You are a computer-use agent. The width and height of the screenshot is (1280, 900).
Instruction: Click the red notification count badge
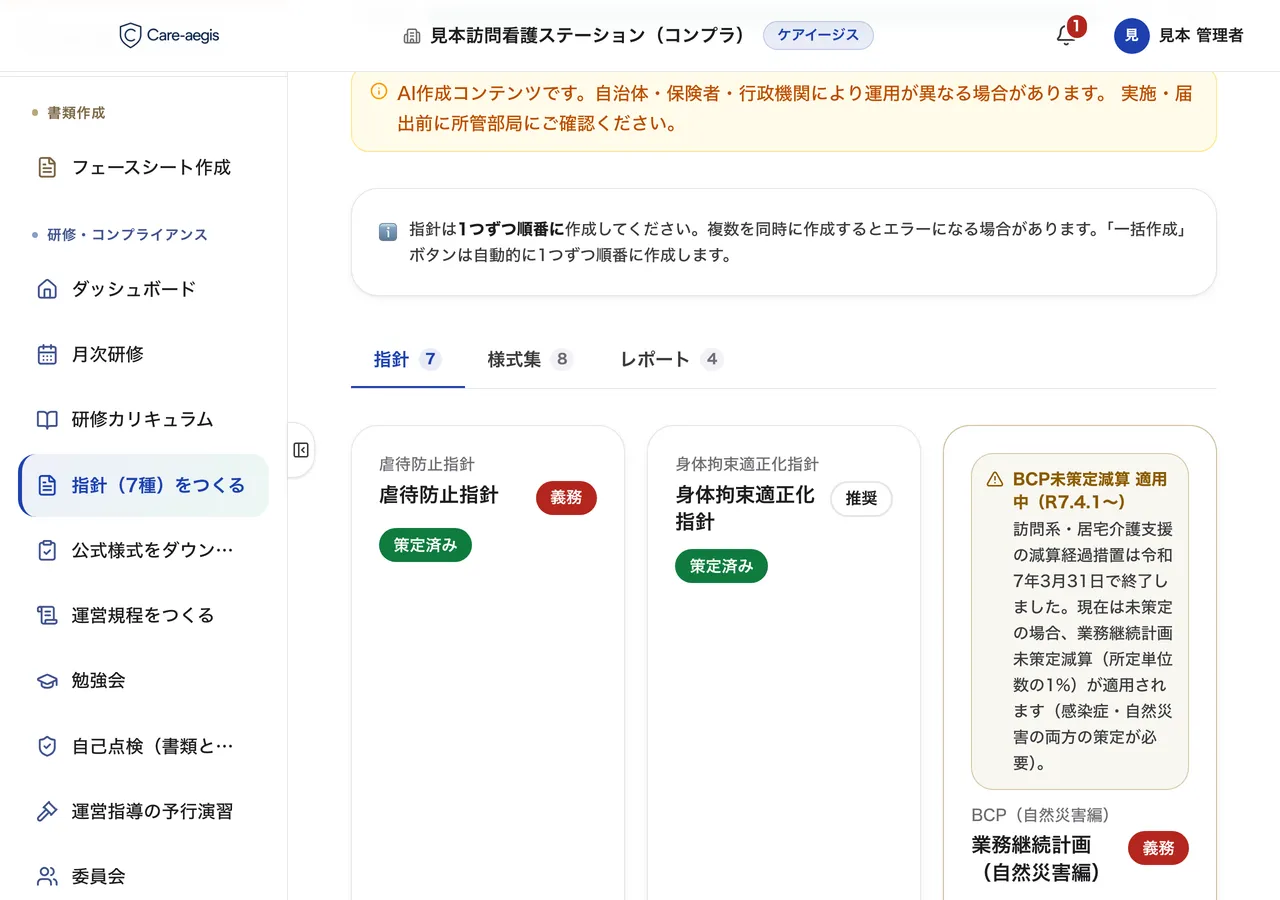tap(1076, 26)
